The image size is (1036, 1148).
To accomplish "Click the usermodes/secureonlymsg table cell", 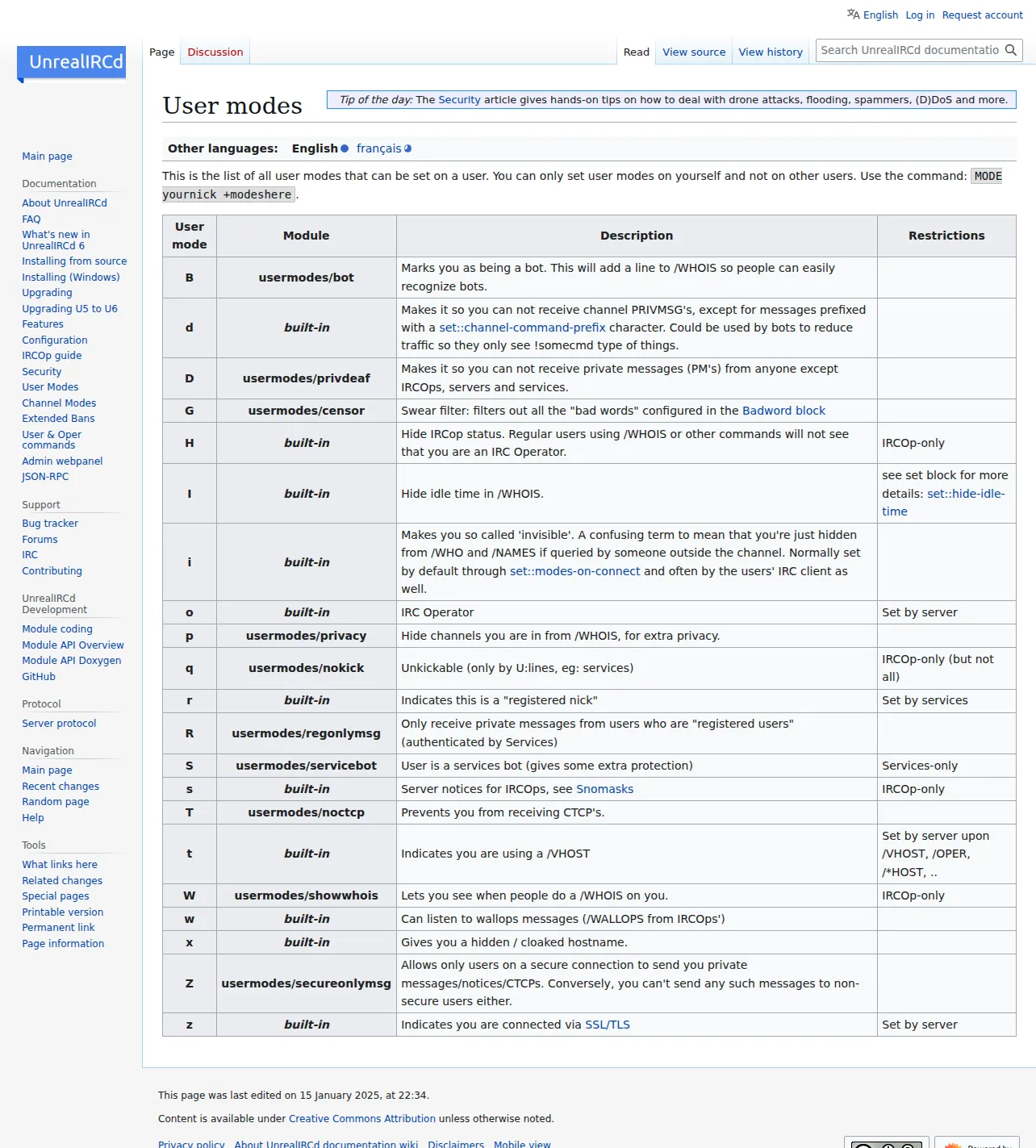I will point(307,983).
